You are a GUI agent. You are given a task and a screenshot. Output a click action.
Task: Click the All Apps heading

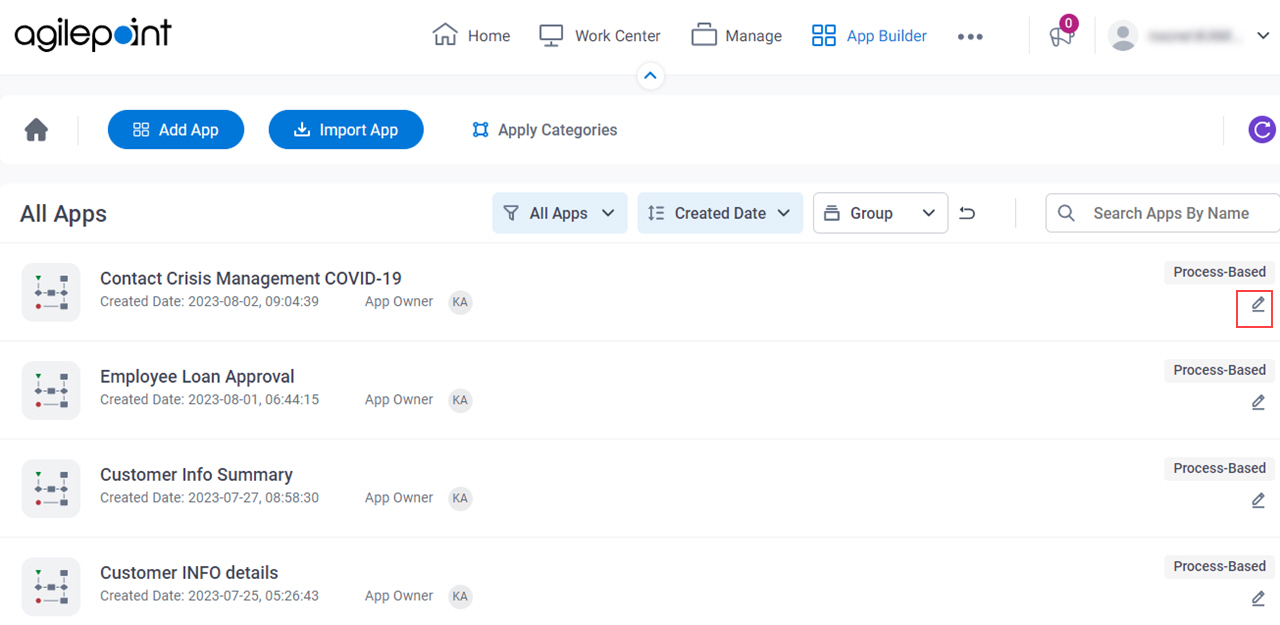coord(63,214)
